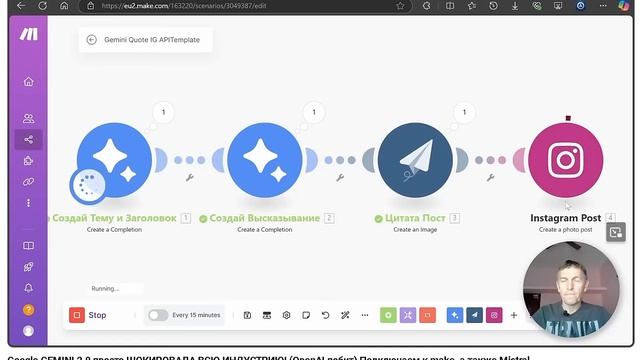
Task: Click the Цитата Пост label
Action: pos(415,218)
